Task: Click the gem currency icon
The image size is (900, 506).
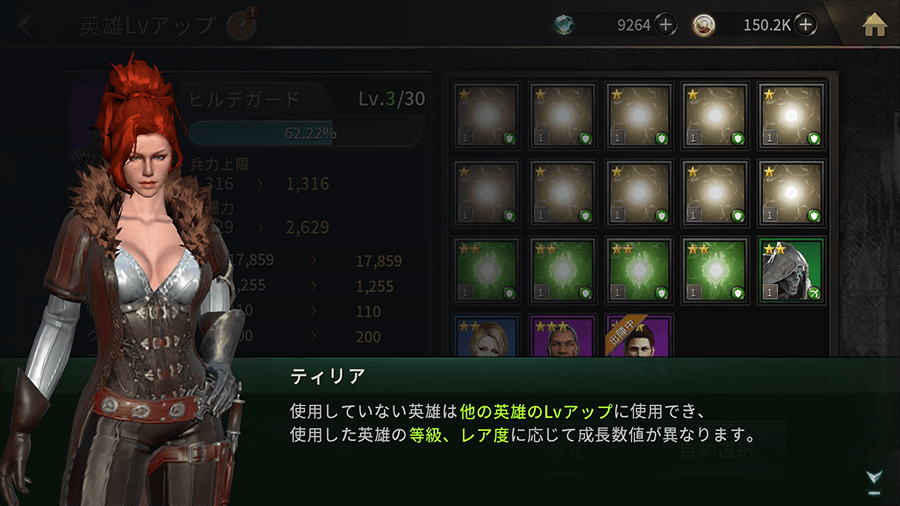Action: pos(564,25)
